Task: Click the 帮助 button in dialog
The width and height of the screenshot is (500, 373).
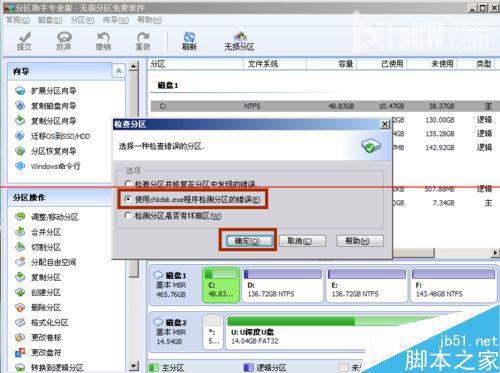Action: coord(360,241)
